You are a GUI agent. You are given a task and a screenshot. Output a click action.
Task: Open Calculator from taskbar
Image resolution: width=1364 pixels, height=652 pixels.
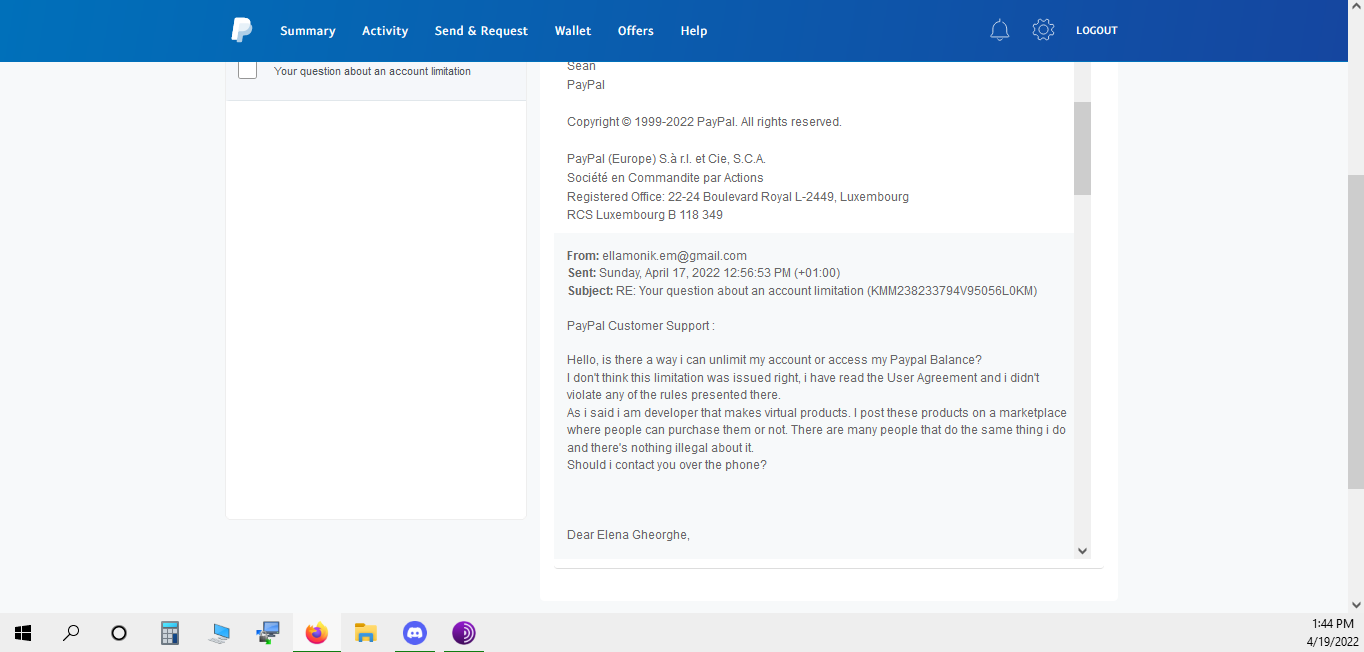170,632
